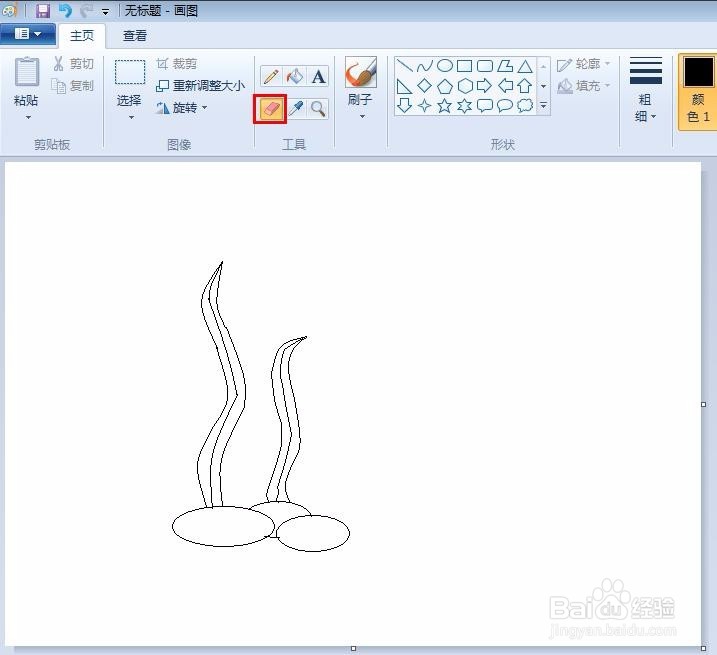Choose the straight Line shape

(x=404, y=65)
